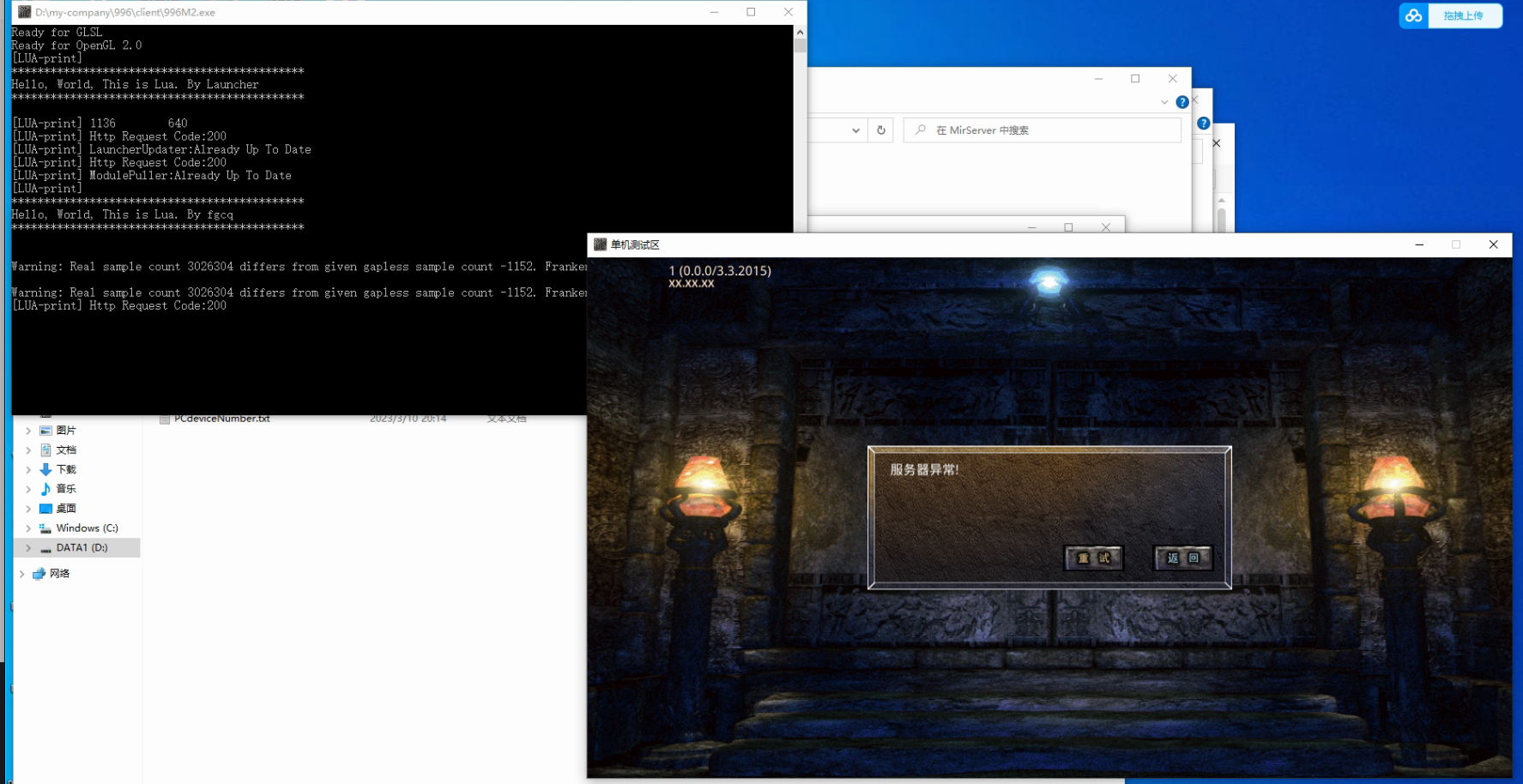Select the PCdeviceNumber.txt file
This screenshot has height=784, width=1523.
point(221,419)
